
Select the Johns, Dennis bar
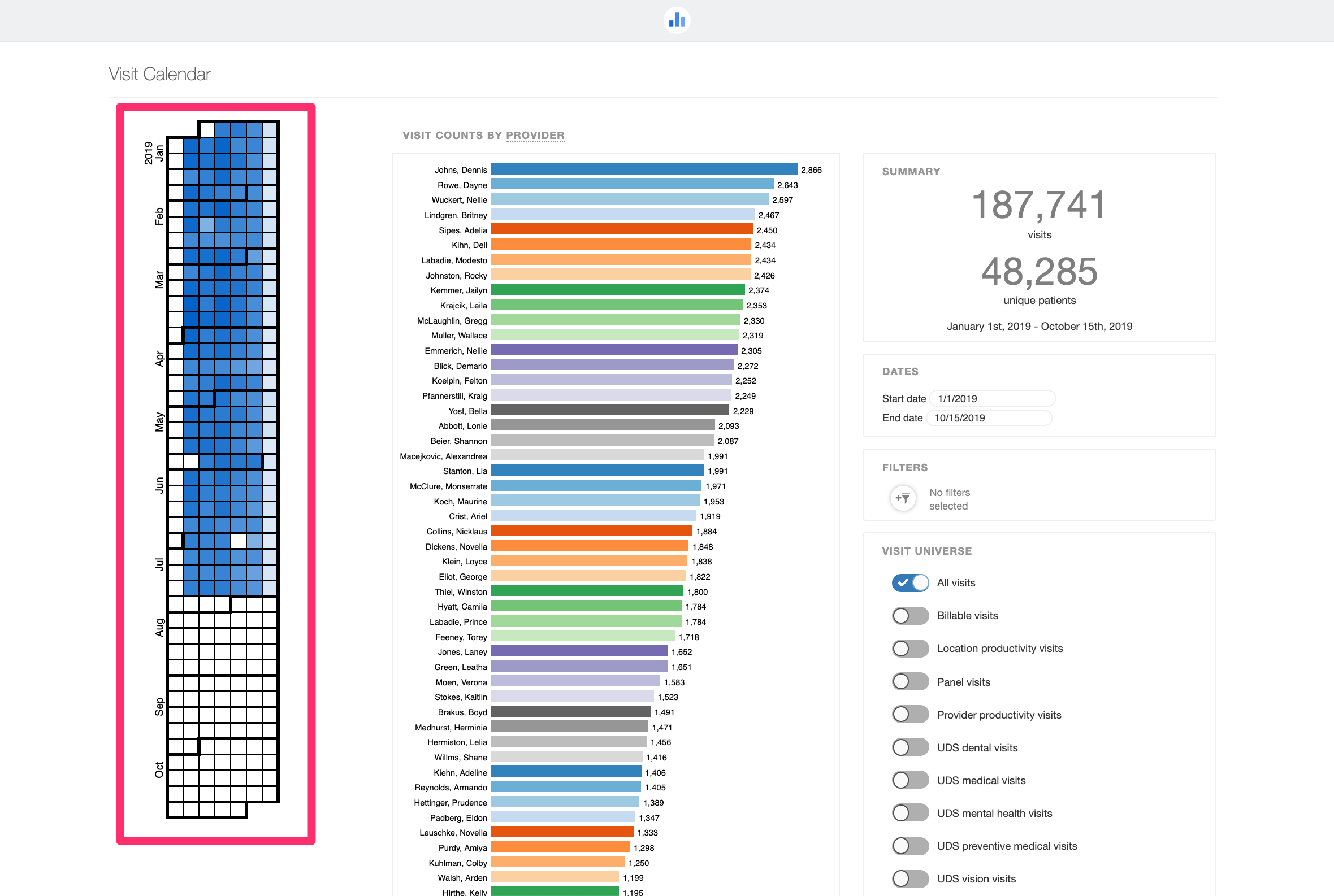[643, 169]
